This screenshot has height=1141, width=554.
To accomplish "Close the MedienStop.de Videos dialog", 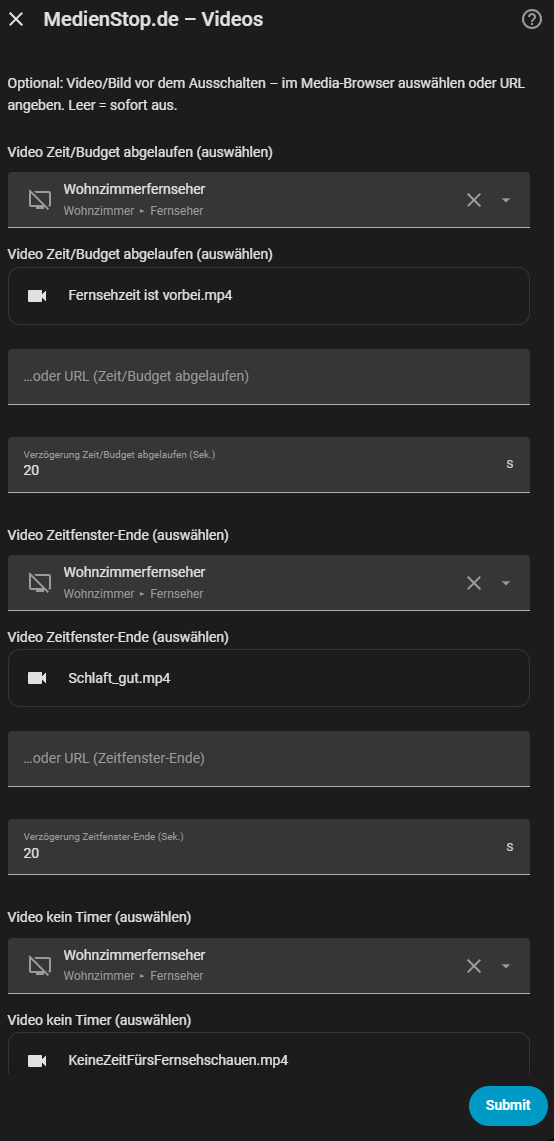I will tap(16, 20).
